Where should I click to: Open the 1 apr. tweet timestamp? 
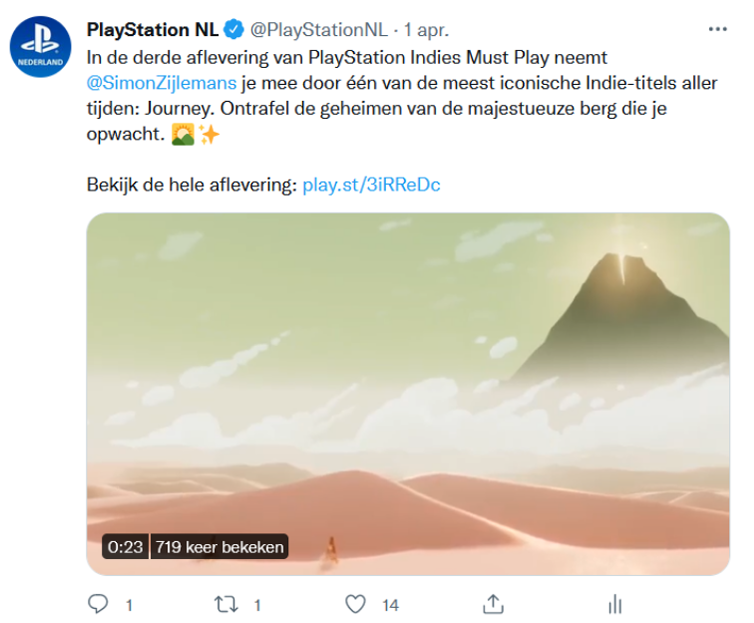pos(426,30)
